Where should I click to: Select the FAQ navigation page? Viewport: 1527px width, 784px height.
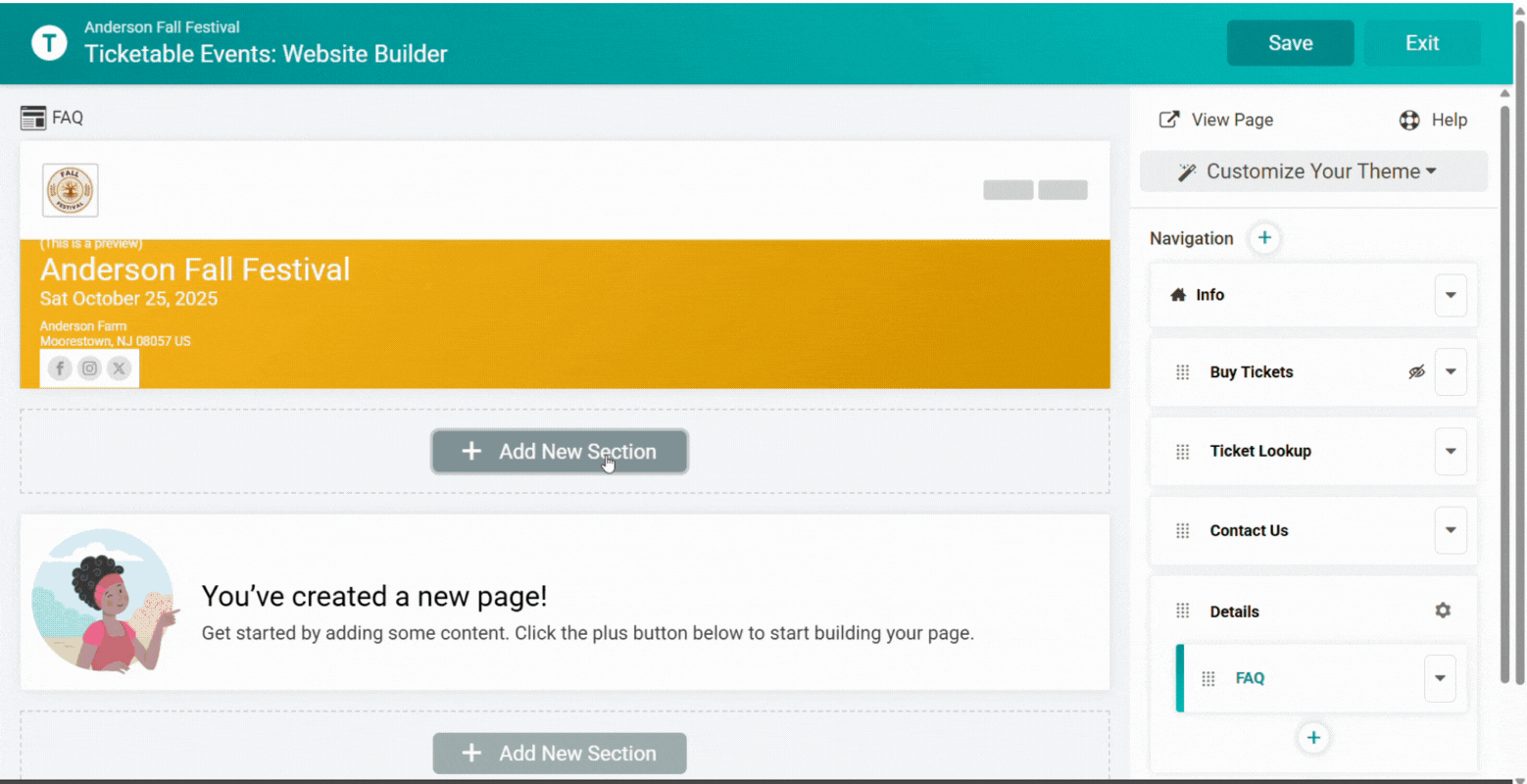pyautogui.click(x=1250, y=678)
